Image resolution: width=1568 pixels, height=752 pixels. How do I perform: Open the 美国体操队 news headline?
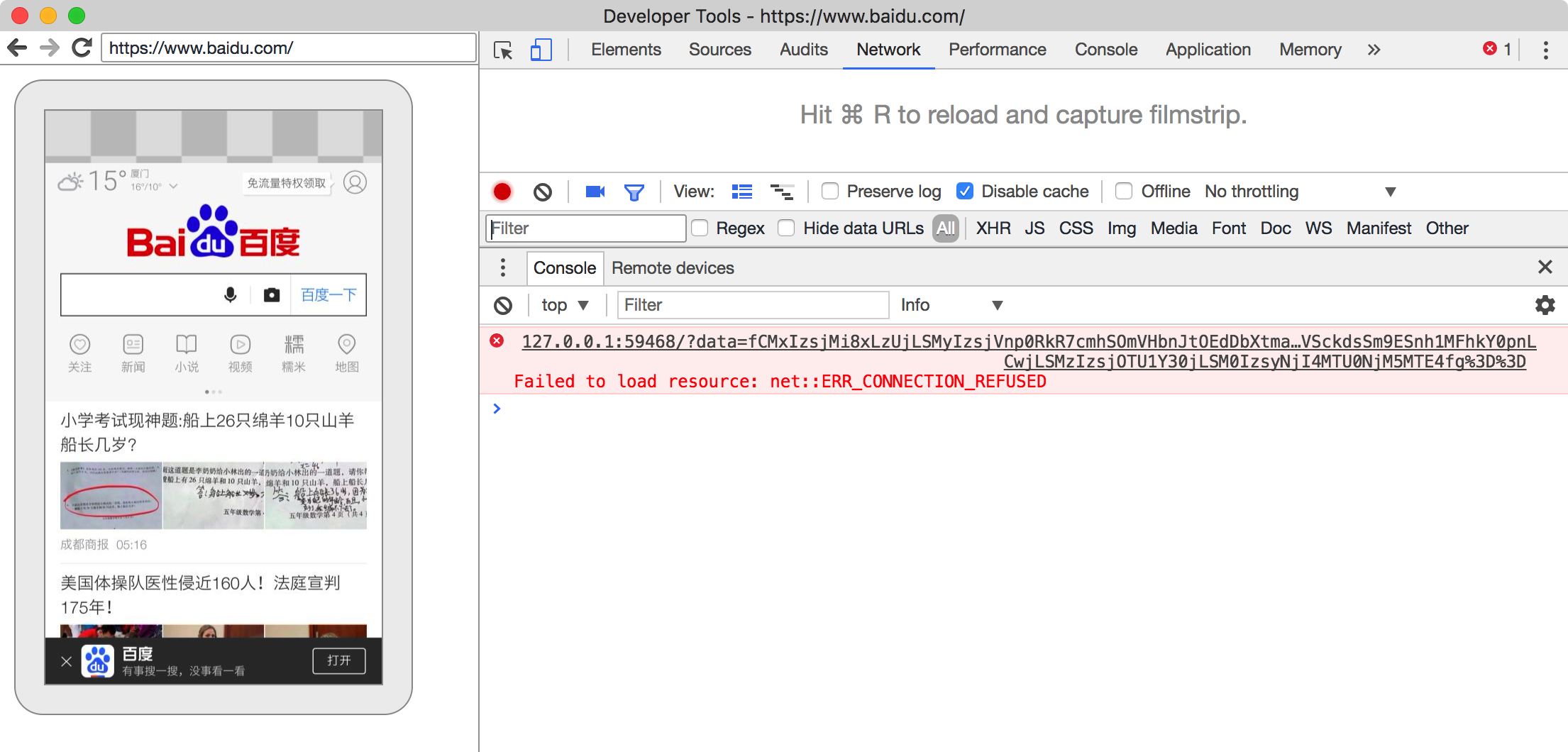pos(201,595)
